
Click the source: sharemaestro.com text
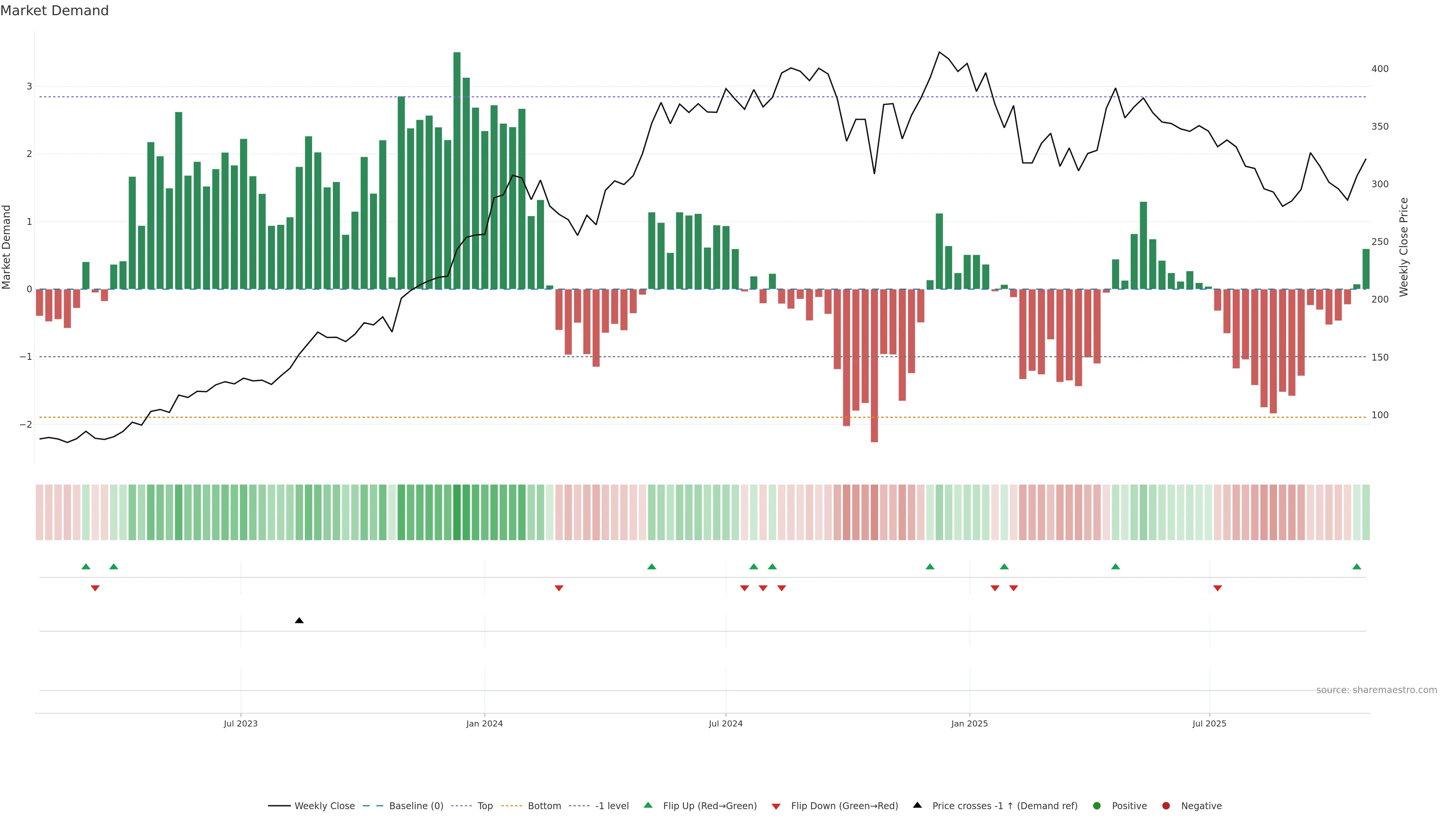[1376, 690]
